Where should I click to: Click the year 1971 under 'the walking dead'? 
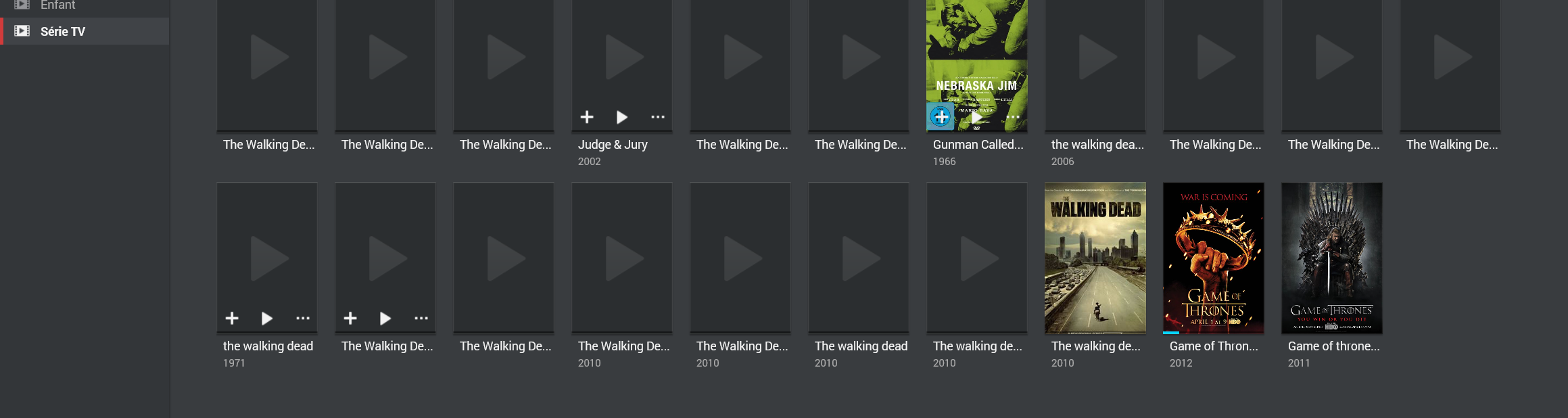tap(234, 363)
